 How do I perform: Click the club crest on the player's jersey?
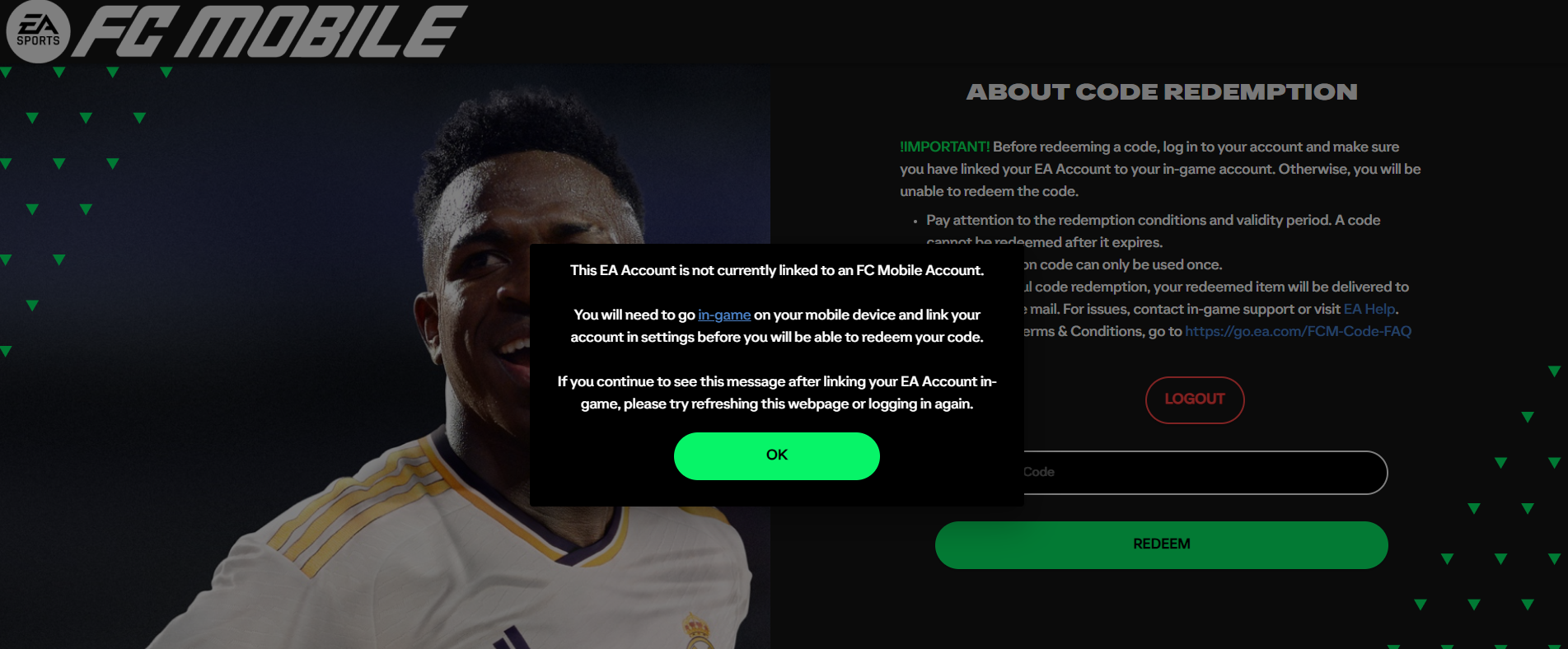(697, 628)
